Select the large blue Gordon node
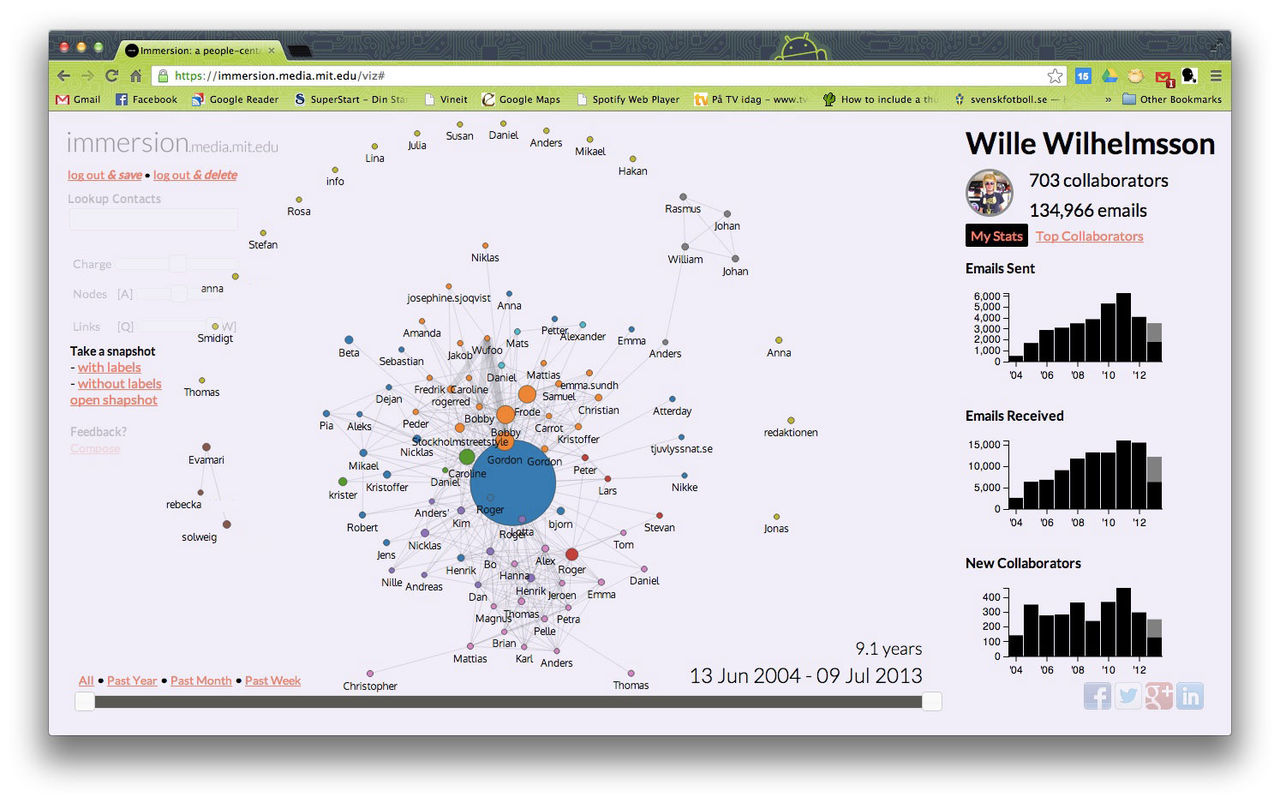 (x=512, y=484)
